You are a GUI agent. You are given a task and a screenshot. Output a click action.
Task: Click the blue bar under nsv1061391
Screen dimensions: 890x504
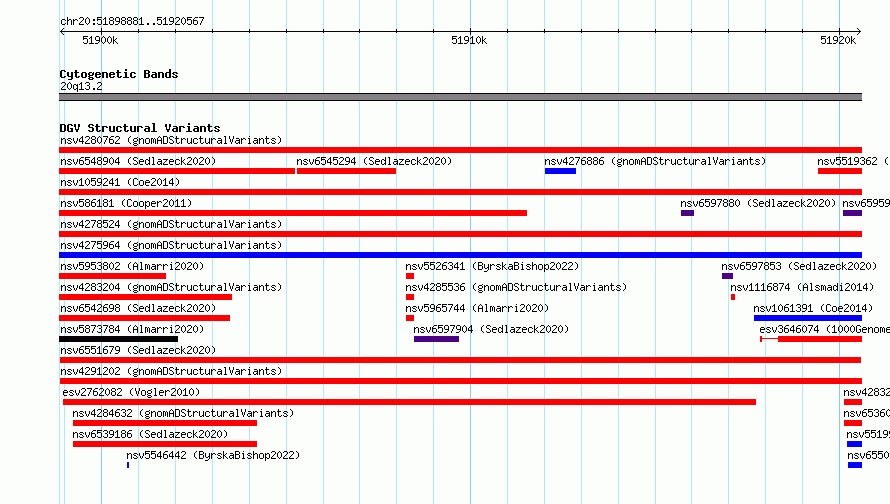click(808, 318)
